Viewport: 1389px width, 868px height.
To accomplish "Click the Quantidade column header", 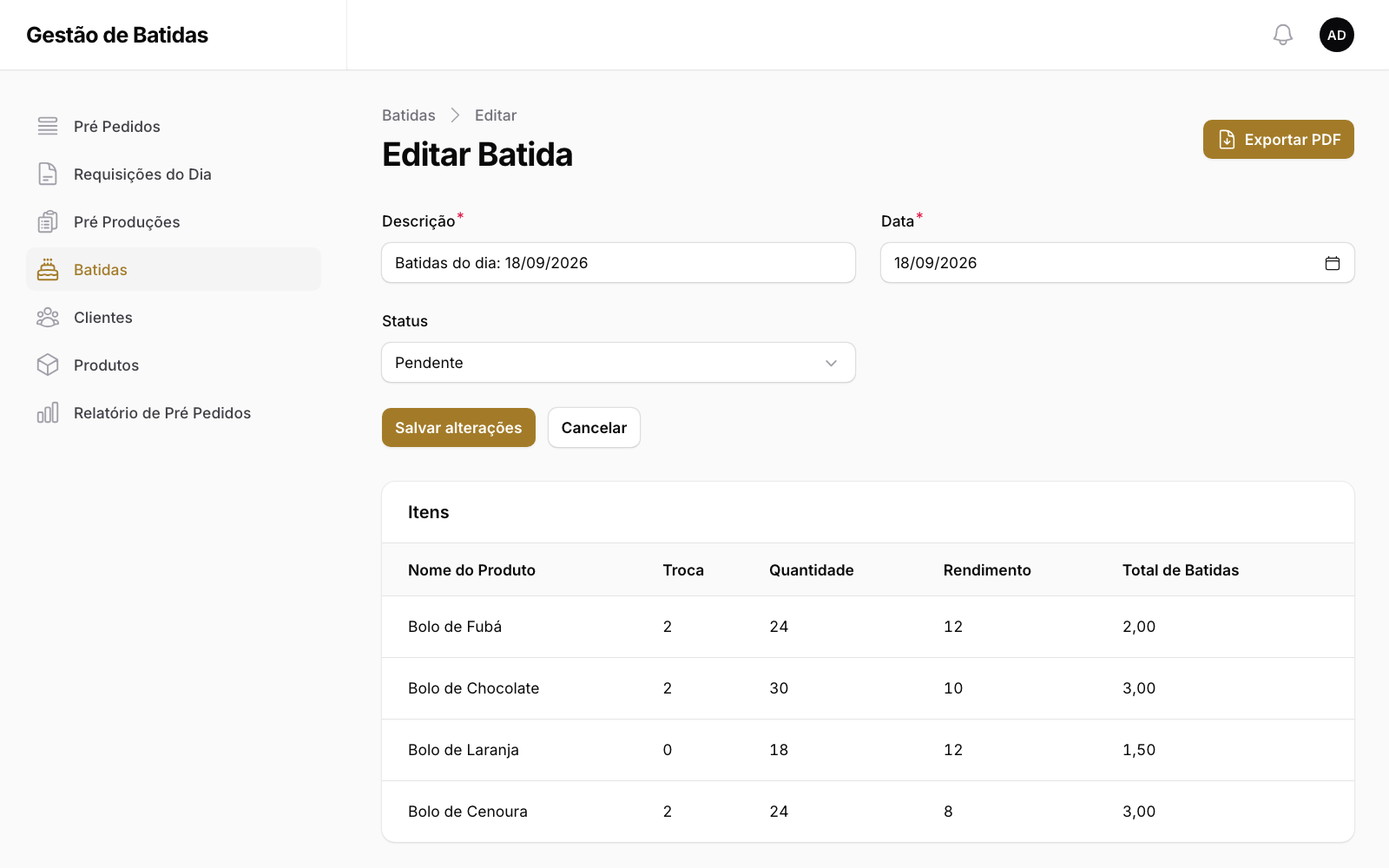I will (812, 570).
